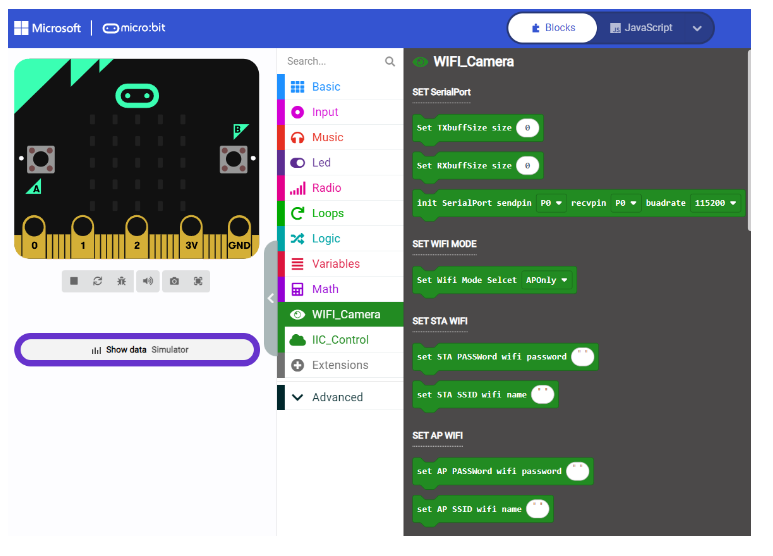Click the Music headphones icon
Screen dimensions: 773x556
[x=297, y=138]
